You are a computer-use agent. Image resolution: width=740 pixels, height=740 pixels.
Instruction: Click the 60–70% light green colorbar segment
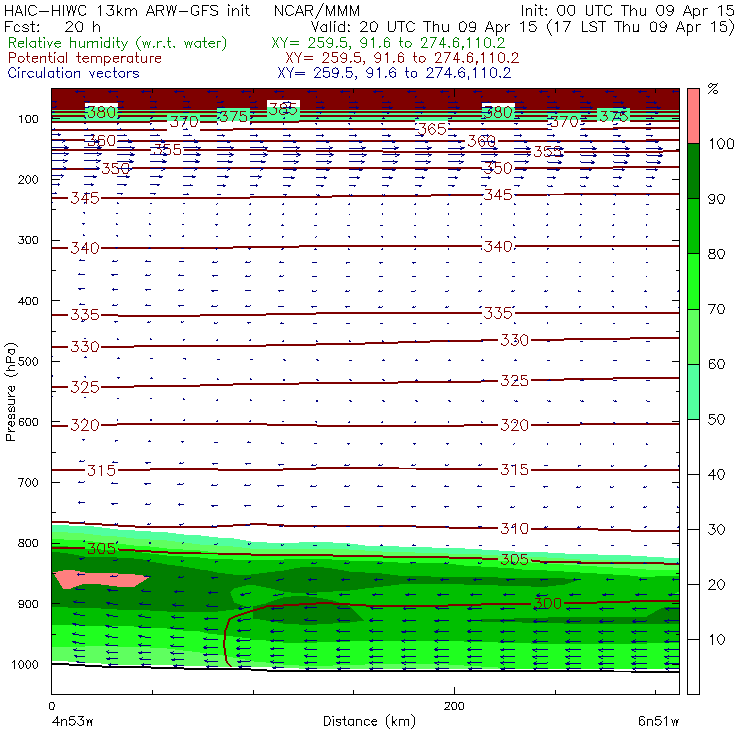(x=693, y=336)
